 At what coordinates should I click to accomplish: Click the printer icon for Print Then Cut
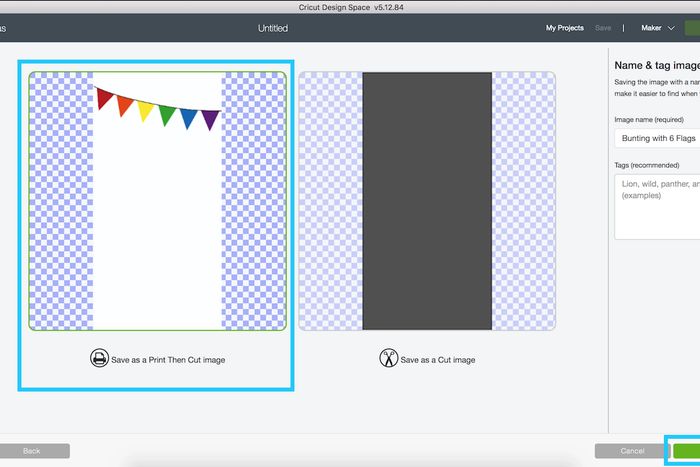pyautogui.click(x=98, y=359)
